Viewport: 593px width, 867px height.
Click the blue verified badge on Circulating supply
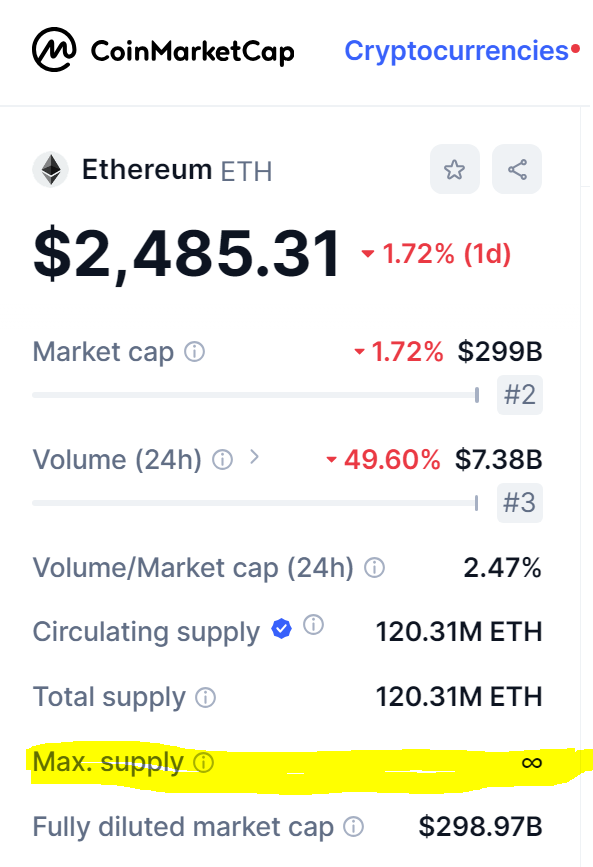tap(282, 628)
